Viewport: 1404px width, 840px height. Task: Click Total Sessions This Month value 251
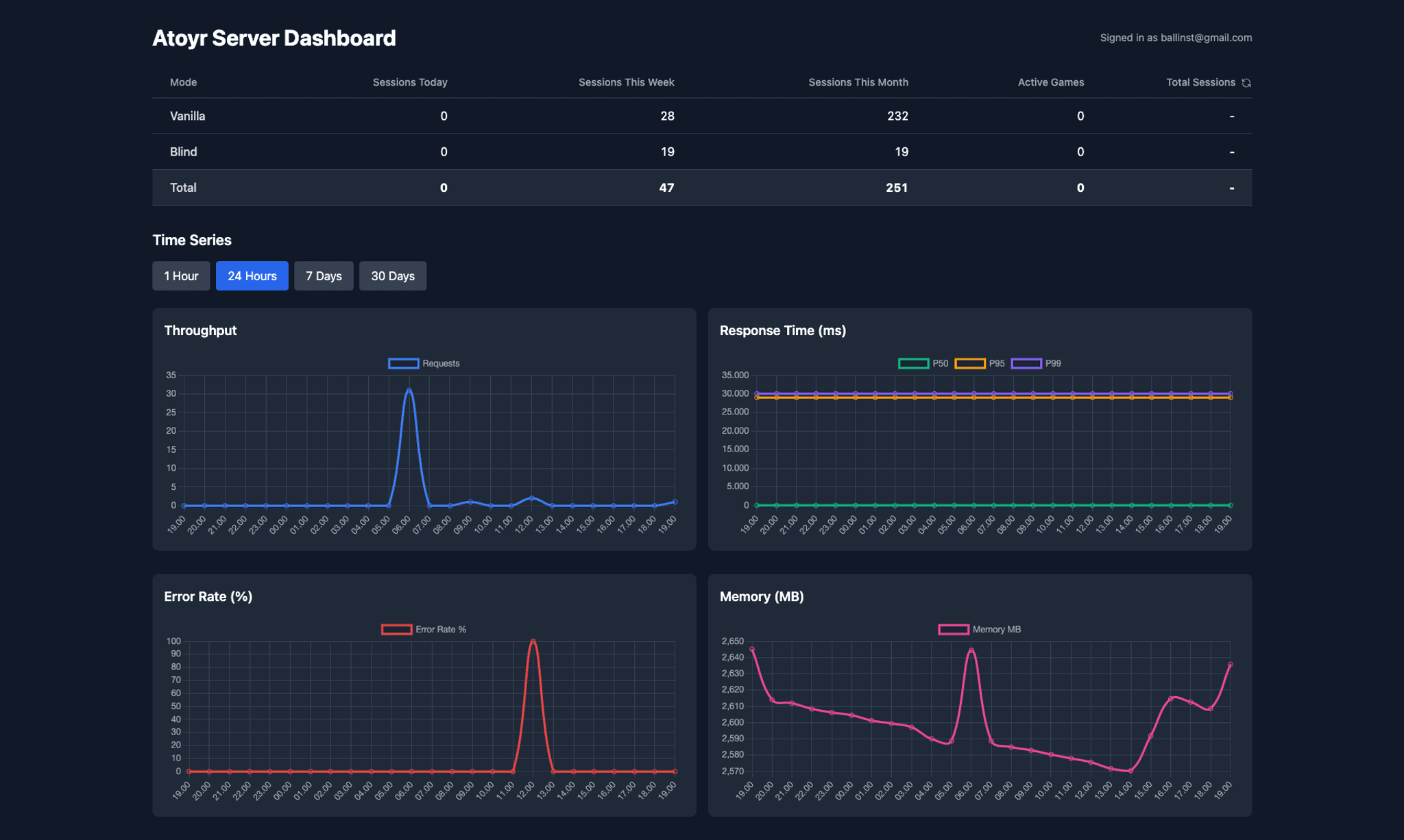897,187
